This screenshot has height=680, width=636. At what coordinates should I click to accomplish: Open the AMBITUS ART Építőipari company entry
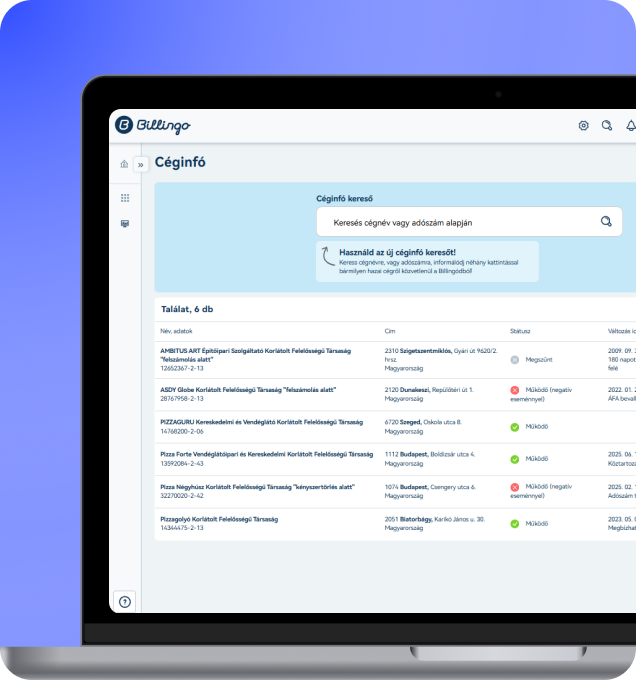(255, 355)
